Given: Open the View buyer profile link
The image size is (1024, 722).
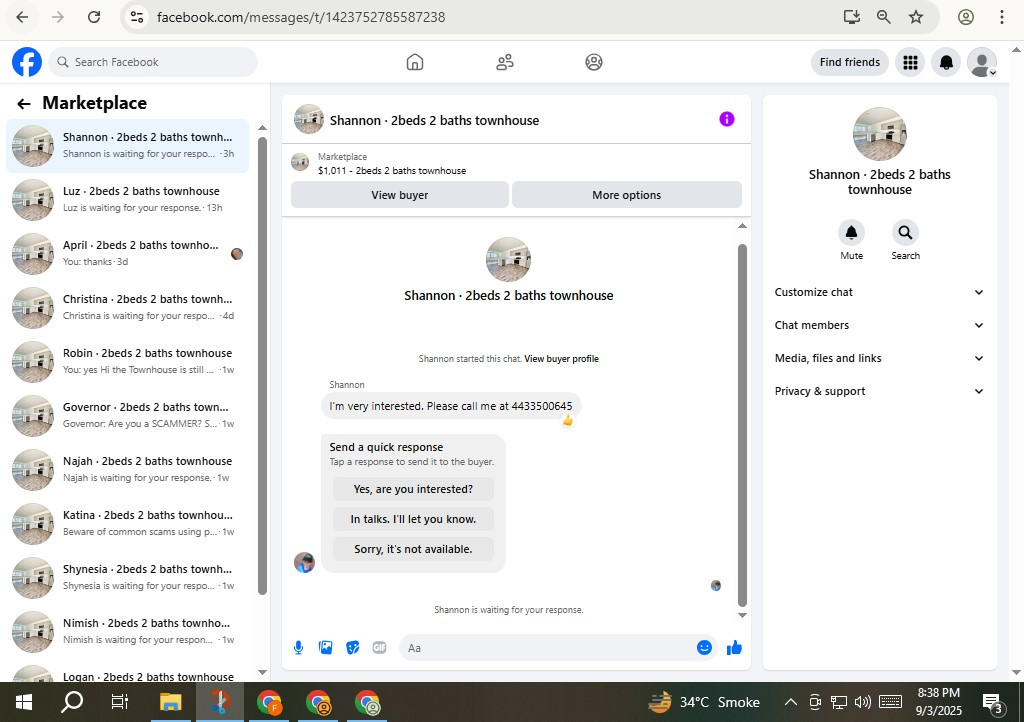Looking at the screenshot, I should pos(561,358).
